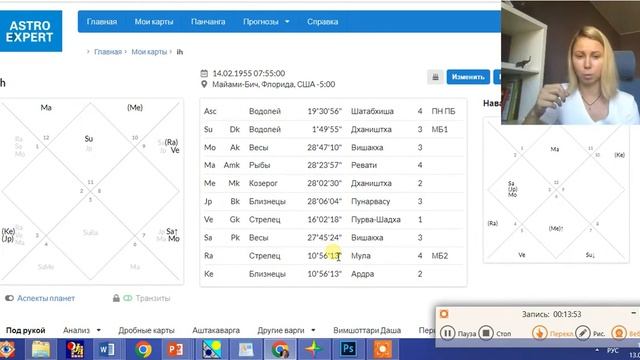Expand the Другие варги dropdown

286,330
